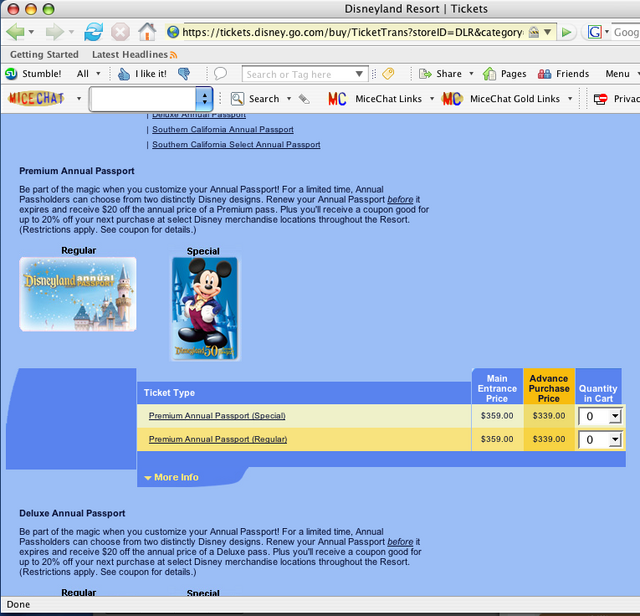Click the MiceChat toolbar search input box
The height and width of the screenshot is (616, 640).
coord(143,98)
